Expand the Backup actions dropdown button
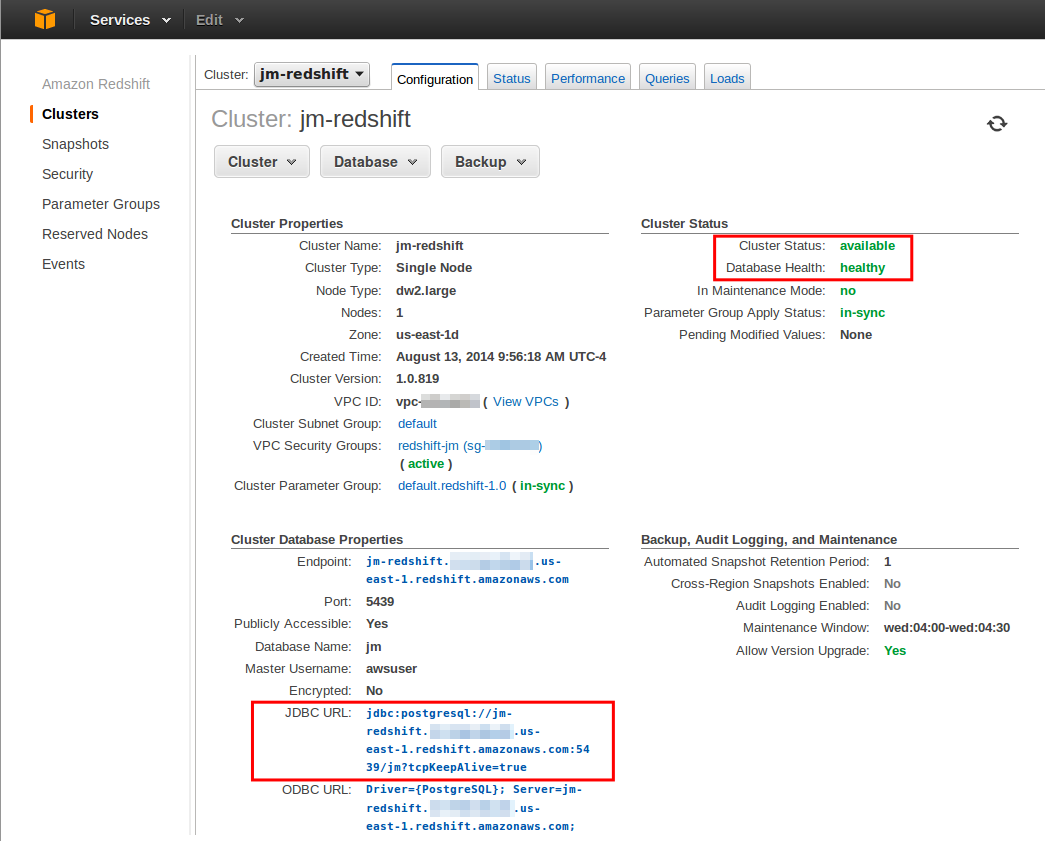This screenshot has height=841, width=1045. pos(490,162)
